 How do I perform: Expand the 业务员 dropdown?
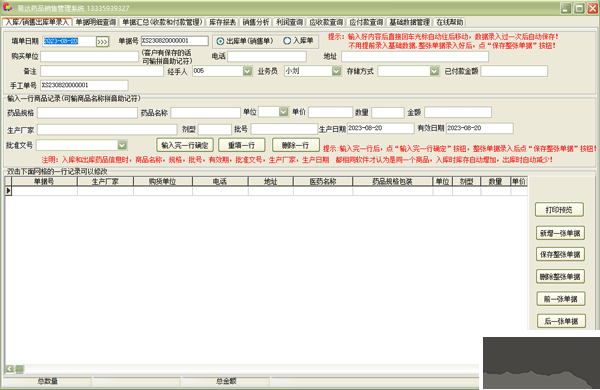[x=336, y=71]
